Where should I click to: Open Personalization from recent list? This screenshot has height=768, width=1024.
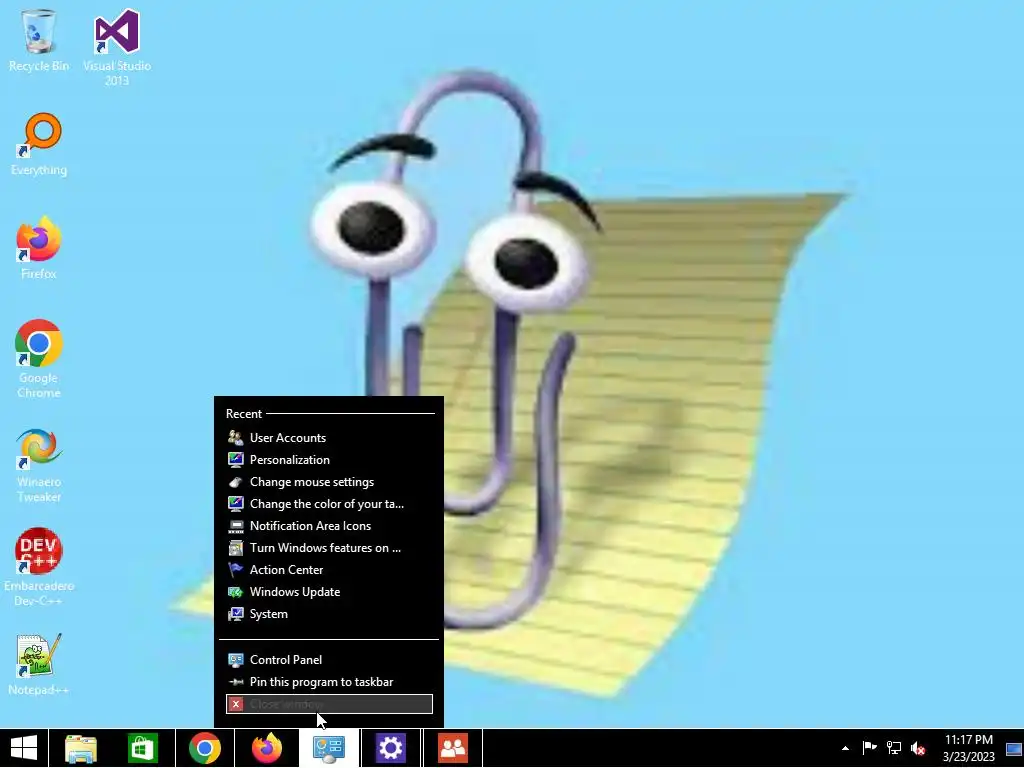coord(329,460)
